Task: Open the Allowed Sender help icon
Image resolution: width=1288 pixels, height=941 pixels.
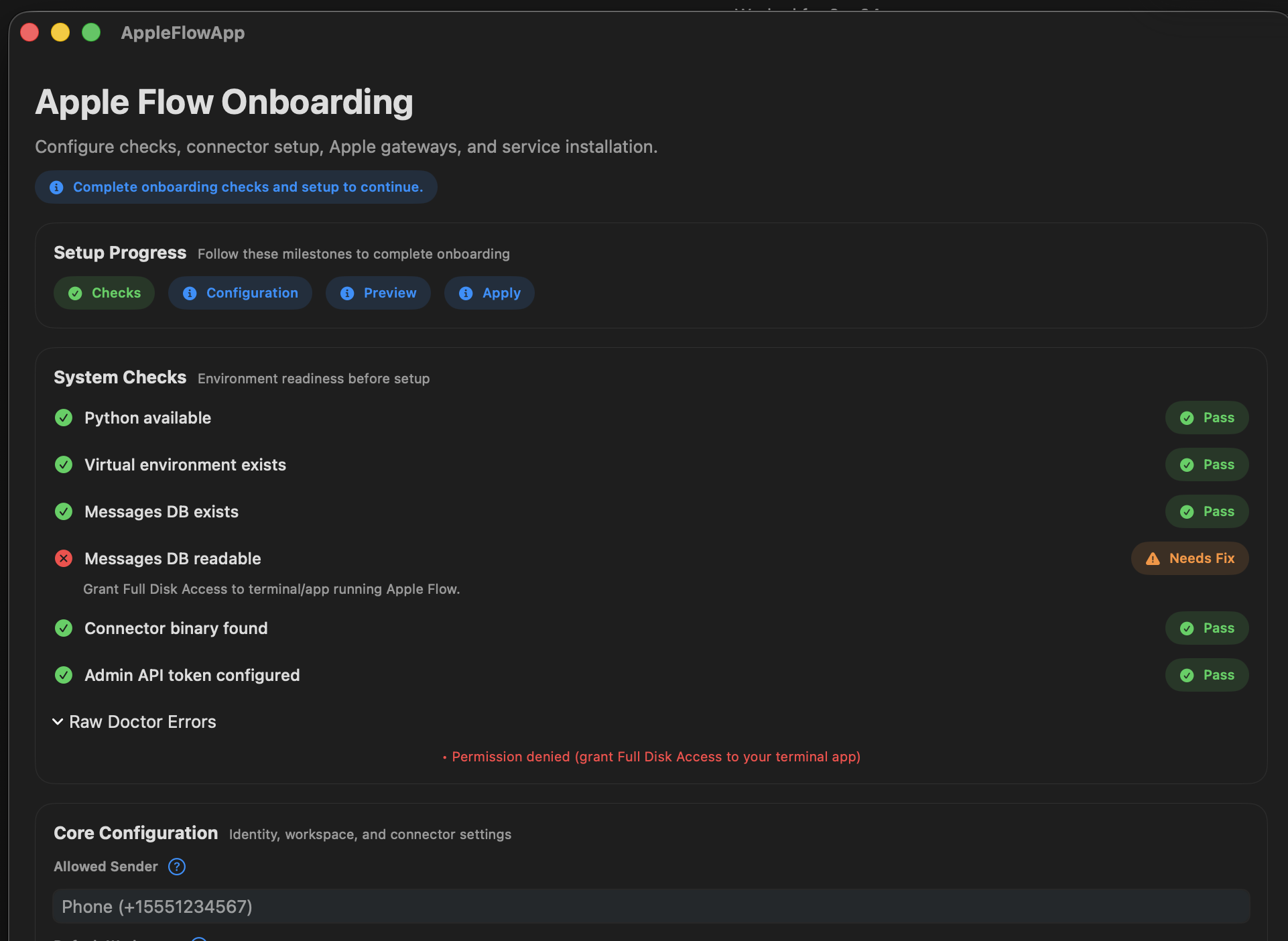Action: pyautogui.click(x=176, y=867)
